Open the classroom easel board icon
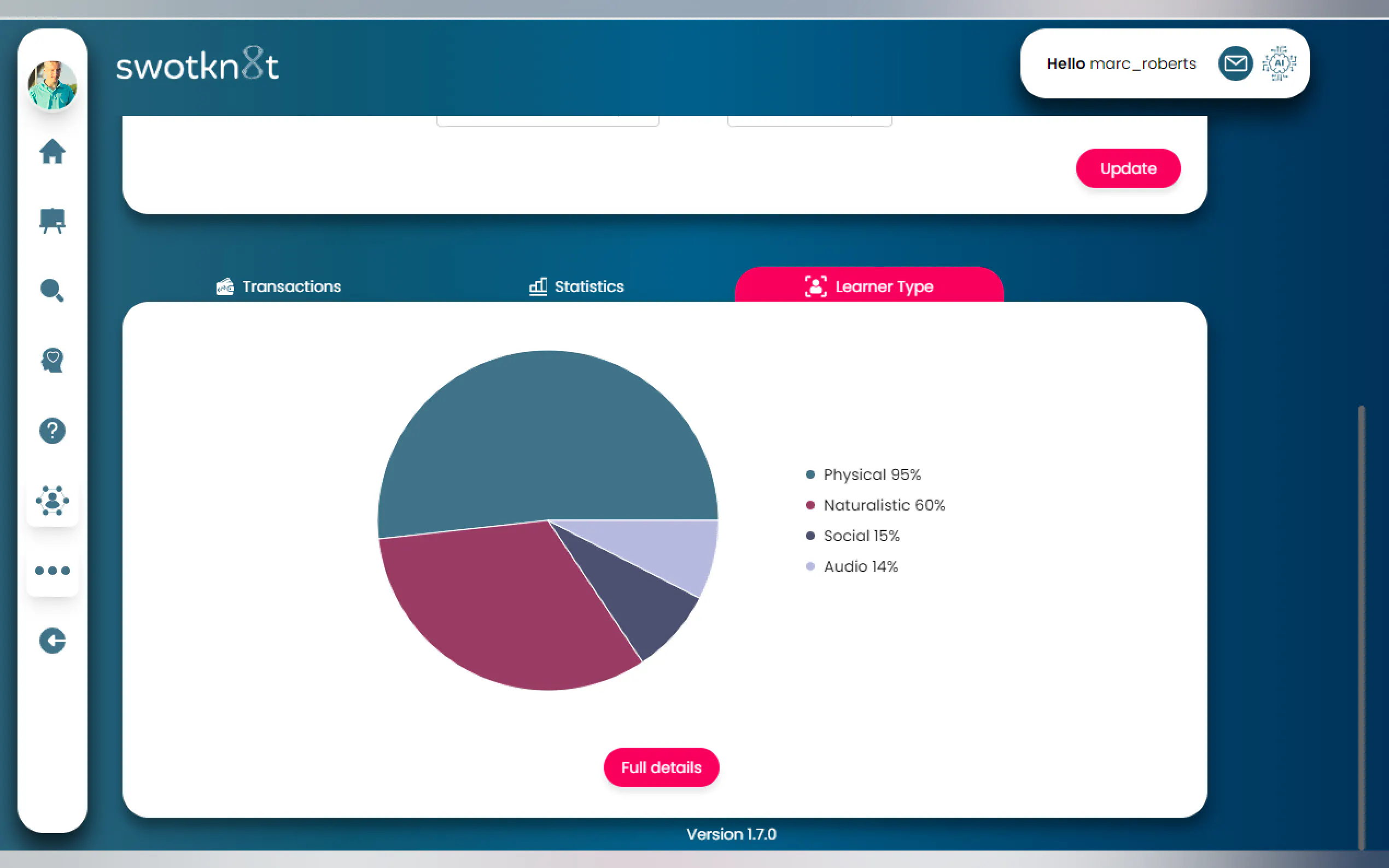This screenshot has width=1389, height=868. 52,221
